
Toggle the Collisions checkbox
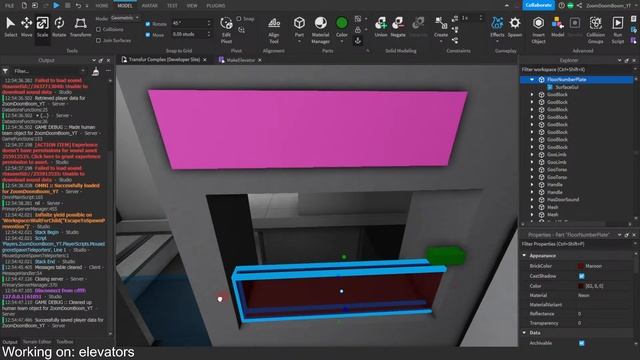[98, 29]
